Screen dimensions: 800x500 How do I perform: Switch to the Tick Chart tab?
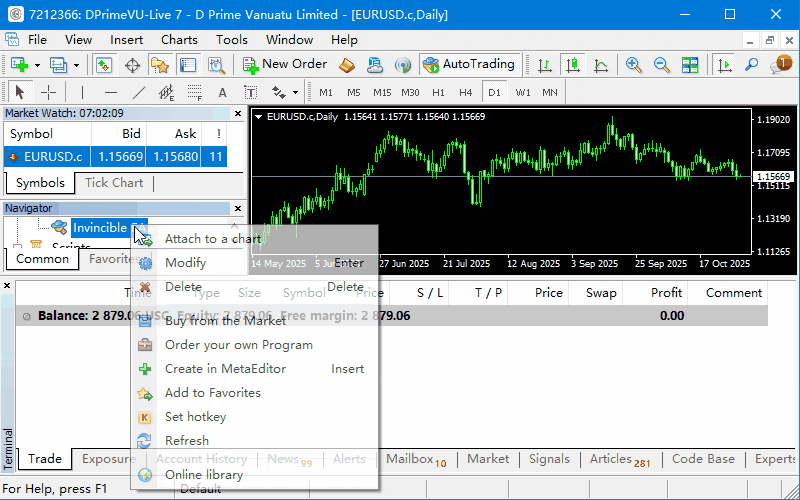(x=113, y=183)
